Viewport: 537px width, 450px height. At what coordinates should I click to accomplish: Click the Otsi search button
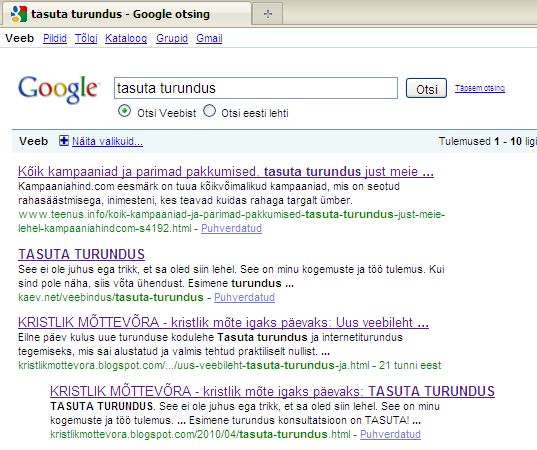point(426,88)
